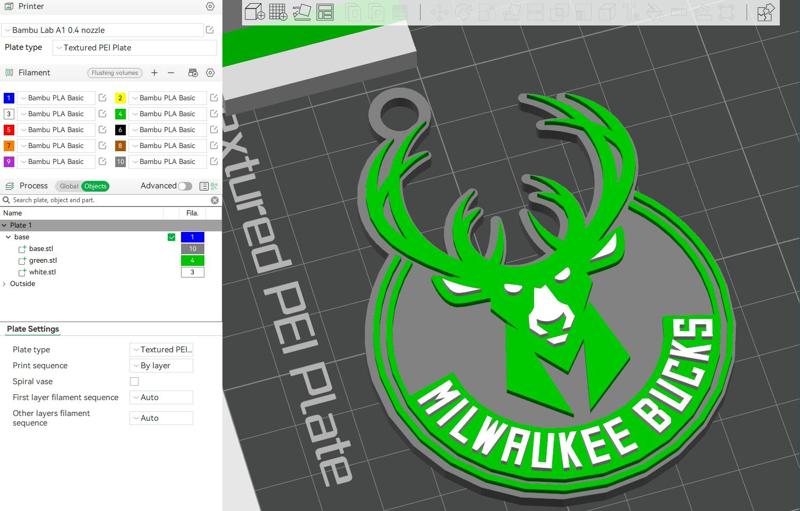Image resolution: width=800 pixels, height=511 pixels.
Task: Change filament 10 assignment for base.stl
Action: click(x=193, y=249)
